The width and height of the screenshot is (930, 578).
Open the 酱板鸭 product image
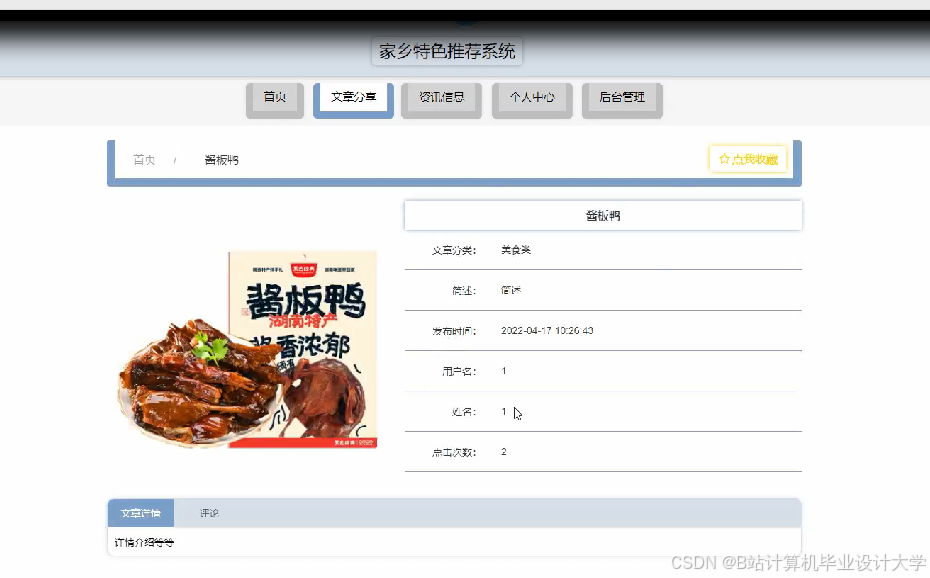[x=247, y=349]
